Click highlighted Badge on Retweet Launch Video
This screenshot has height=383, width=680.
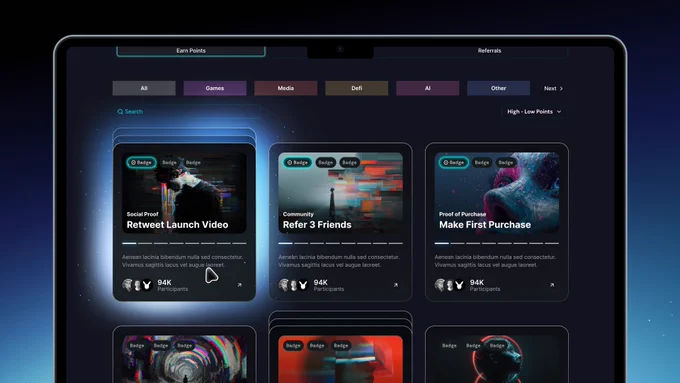point(141,163)
